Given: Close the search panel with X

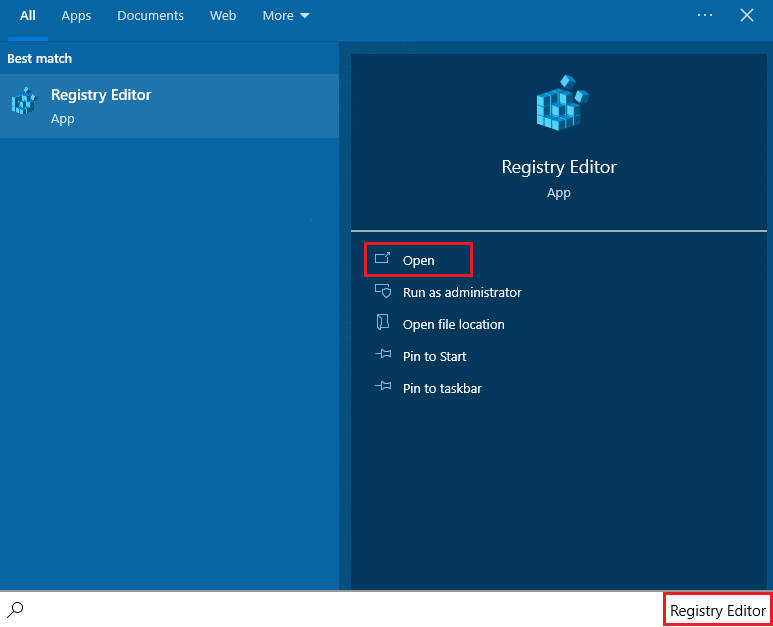Looking at the screenshot, I should point(747,15).
